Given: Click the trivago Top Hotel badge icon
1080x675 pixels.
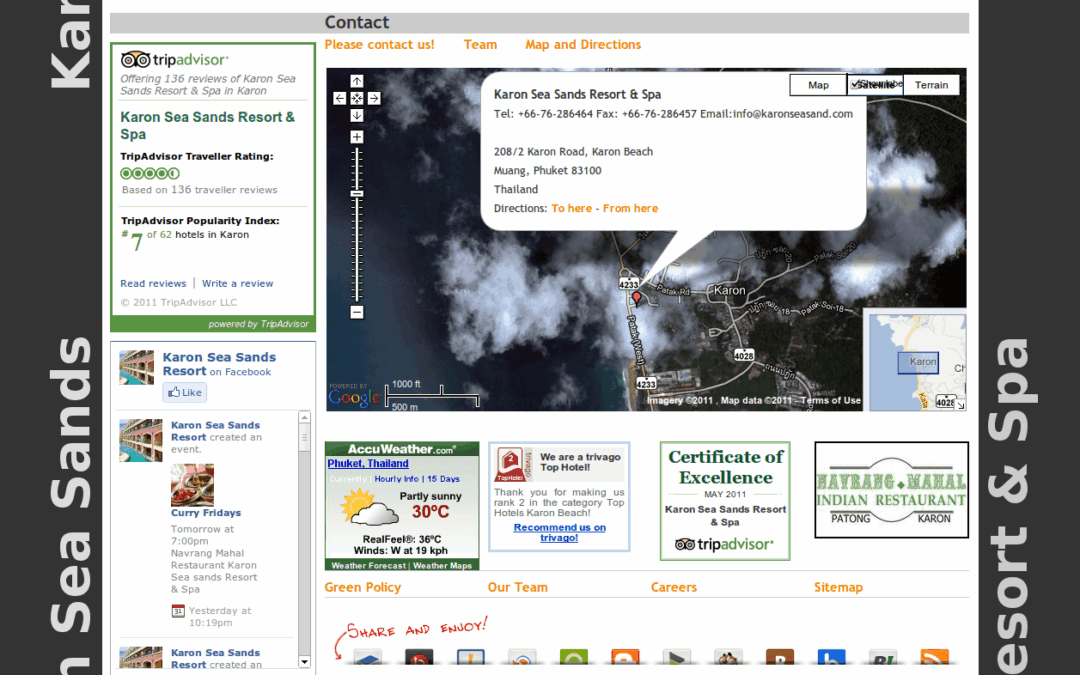Looking at the screenshot, I should pyautogui.click(x=510, y=465).
